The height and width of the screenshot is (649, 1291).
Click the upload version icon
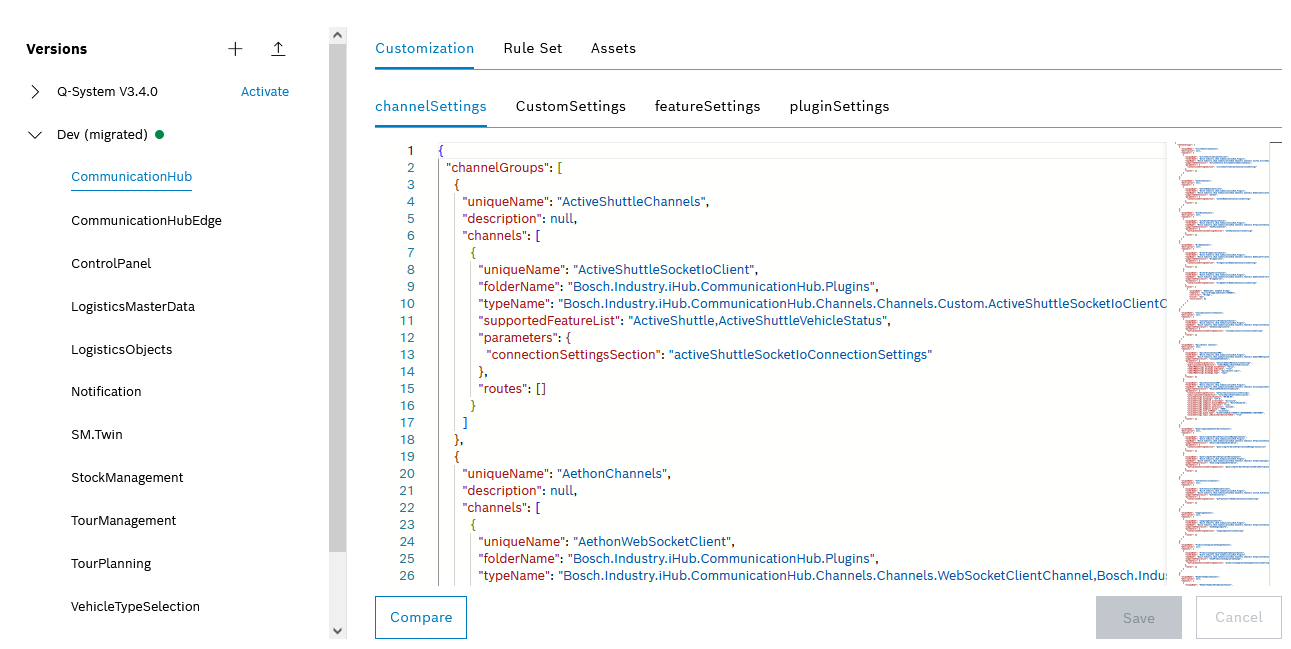[279, 49]
